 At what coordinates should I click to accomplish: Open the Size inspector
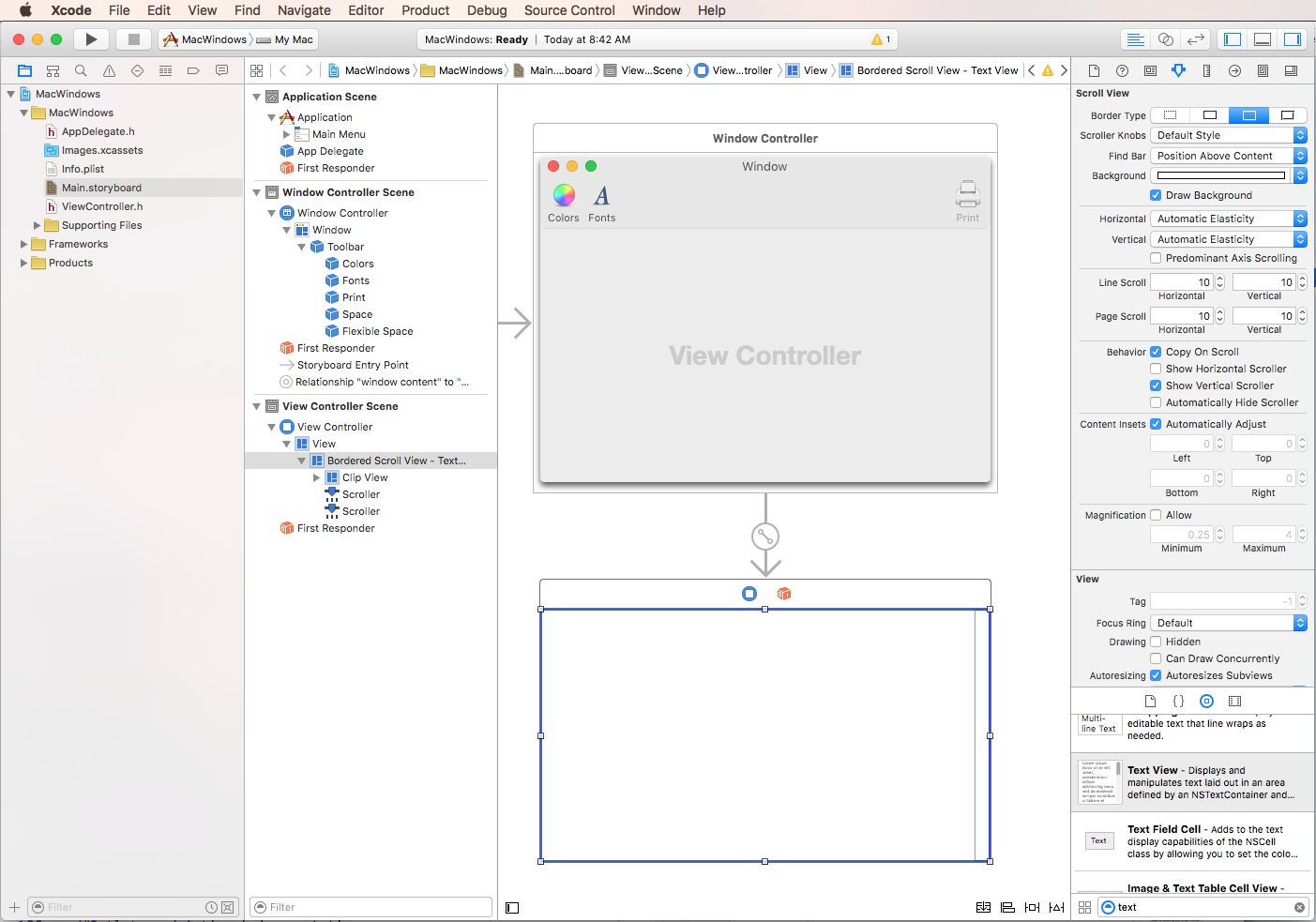1207,70
